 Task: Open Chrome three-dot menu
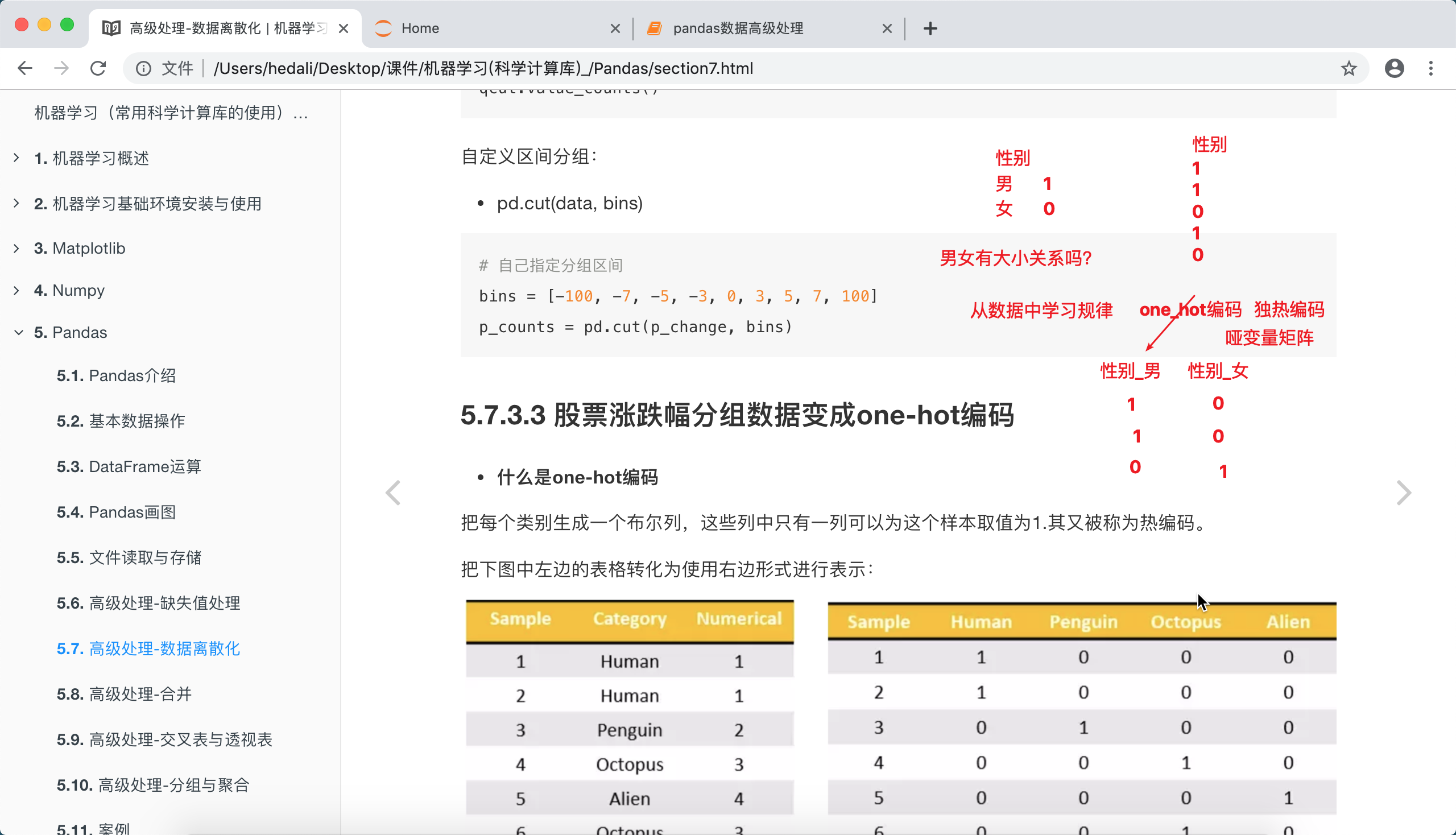(x=1431, y=68)
